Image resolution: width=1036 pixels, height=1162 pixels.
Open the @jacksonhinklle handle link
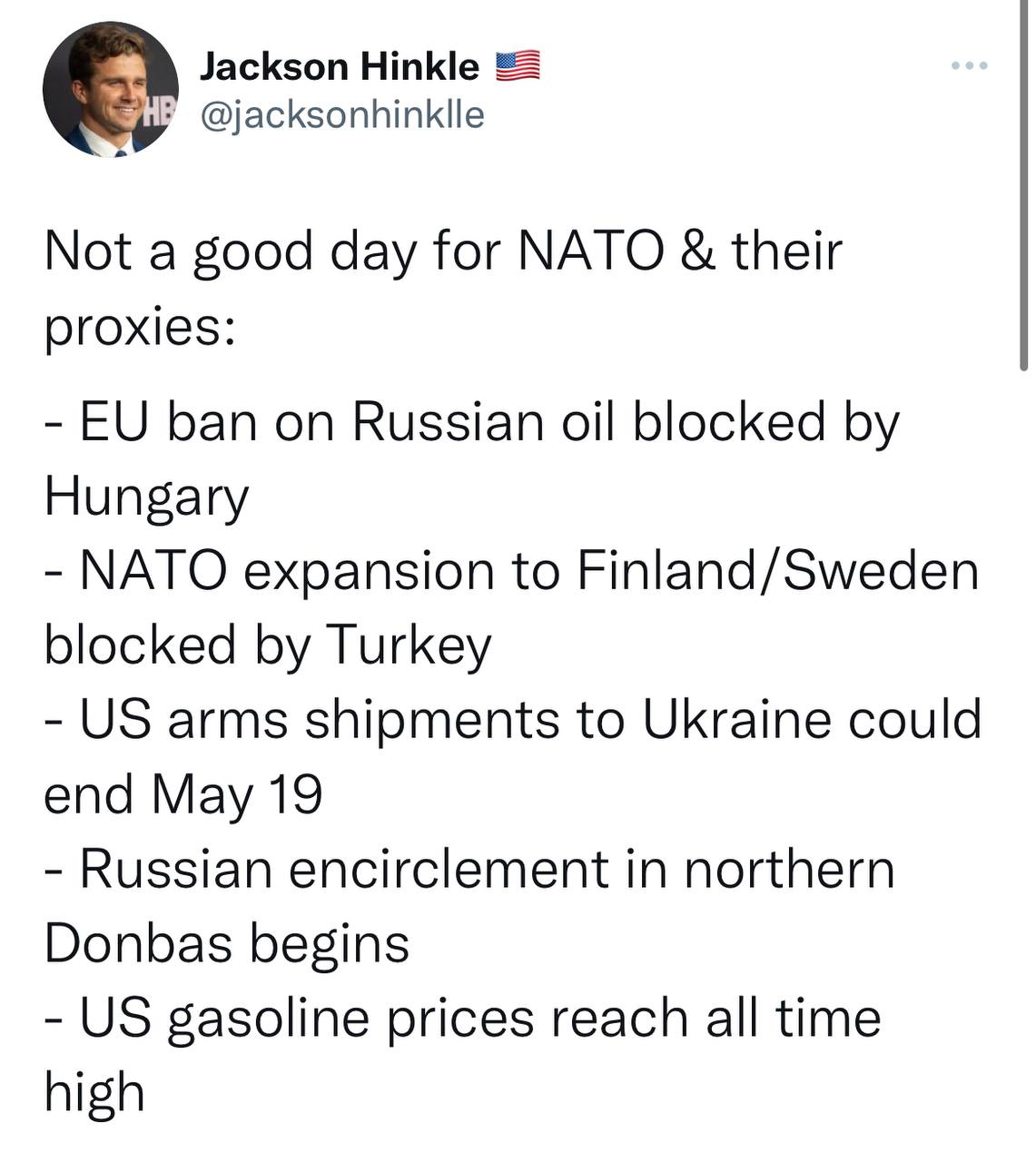[341, 115]
